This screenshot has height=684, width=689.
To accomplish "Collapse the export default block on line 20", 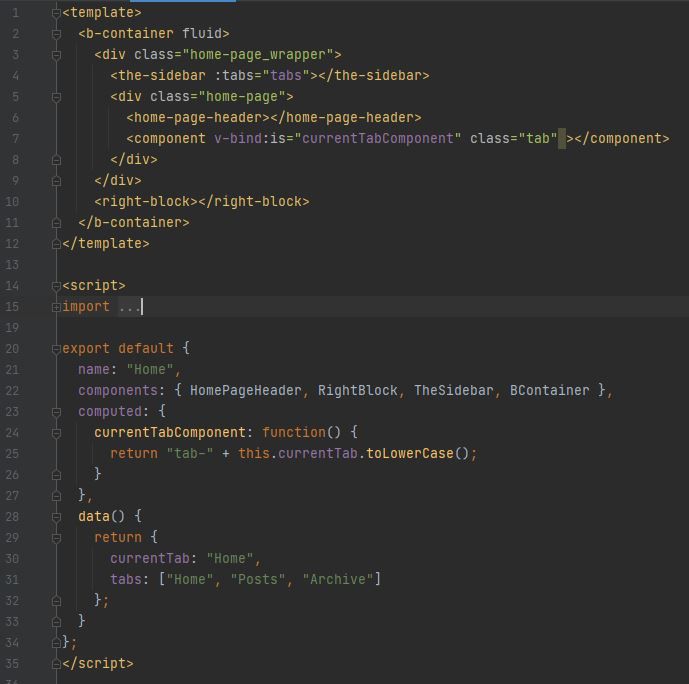I will (56, 349).
